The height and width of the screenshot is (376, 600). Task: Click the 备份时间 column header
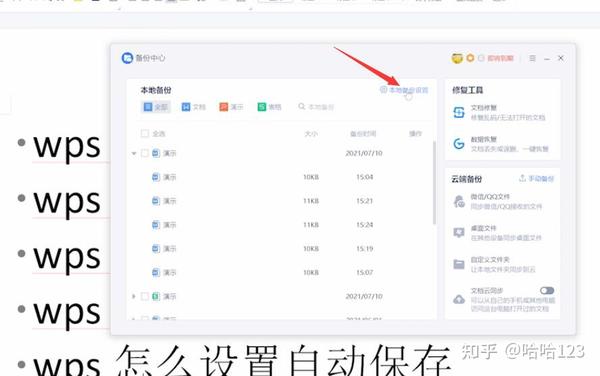click(x=363, y=133)
